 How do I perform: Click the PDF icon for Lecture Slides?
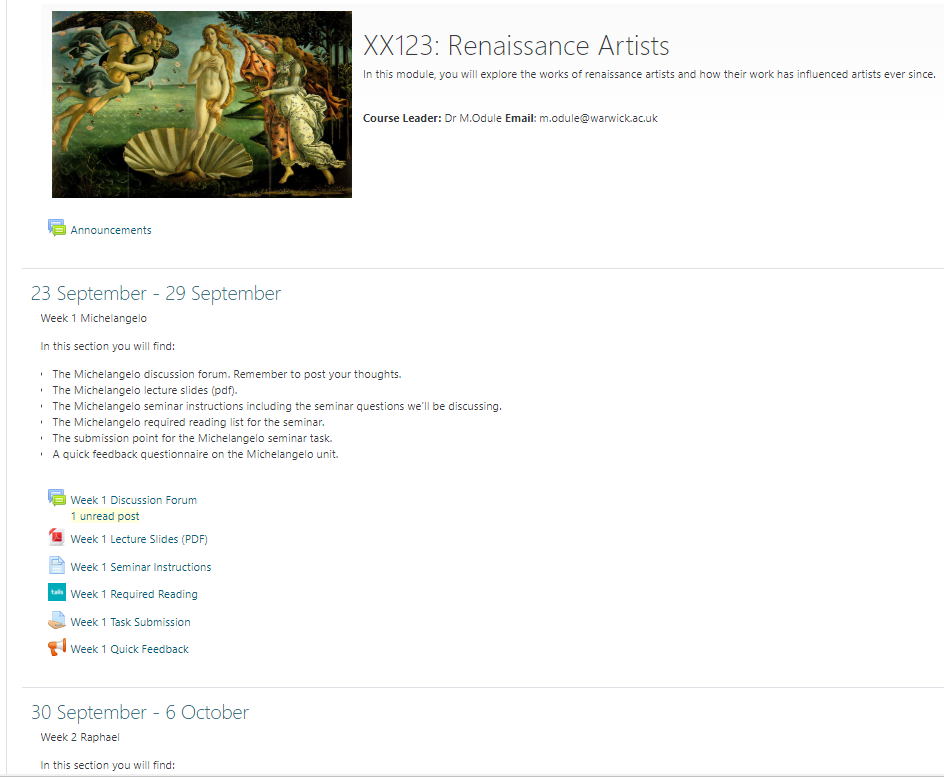point(57,538)
